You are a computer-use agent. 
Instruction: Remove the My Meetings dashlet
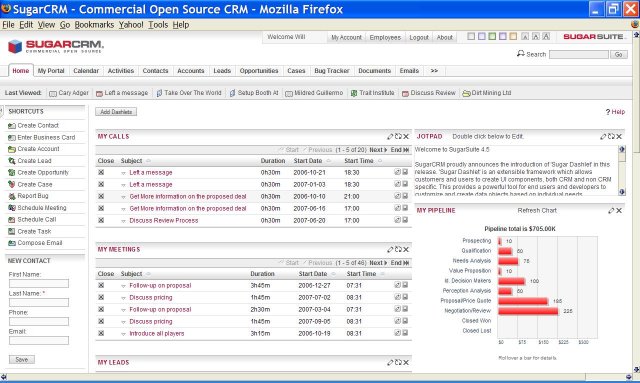[x=406, y=249]
